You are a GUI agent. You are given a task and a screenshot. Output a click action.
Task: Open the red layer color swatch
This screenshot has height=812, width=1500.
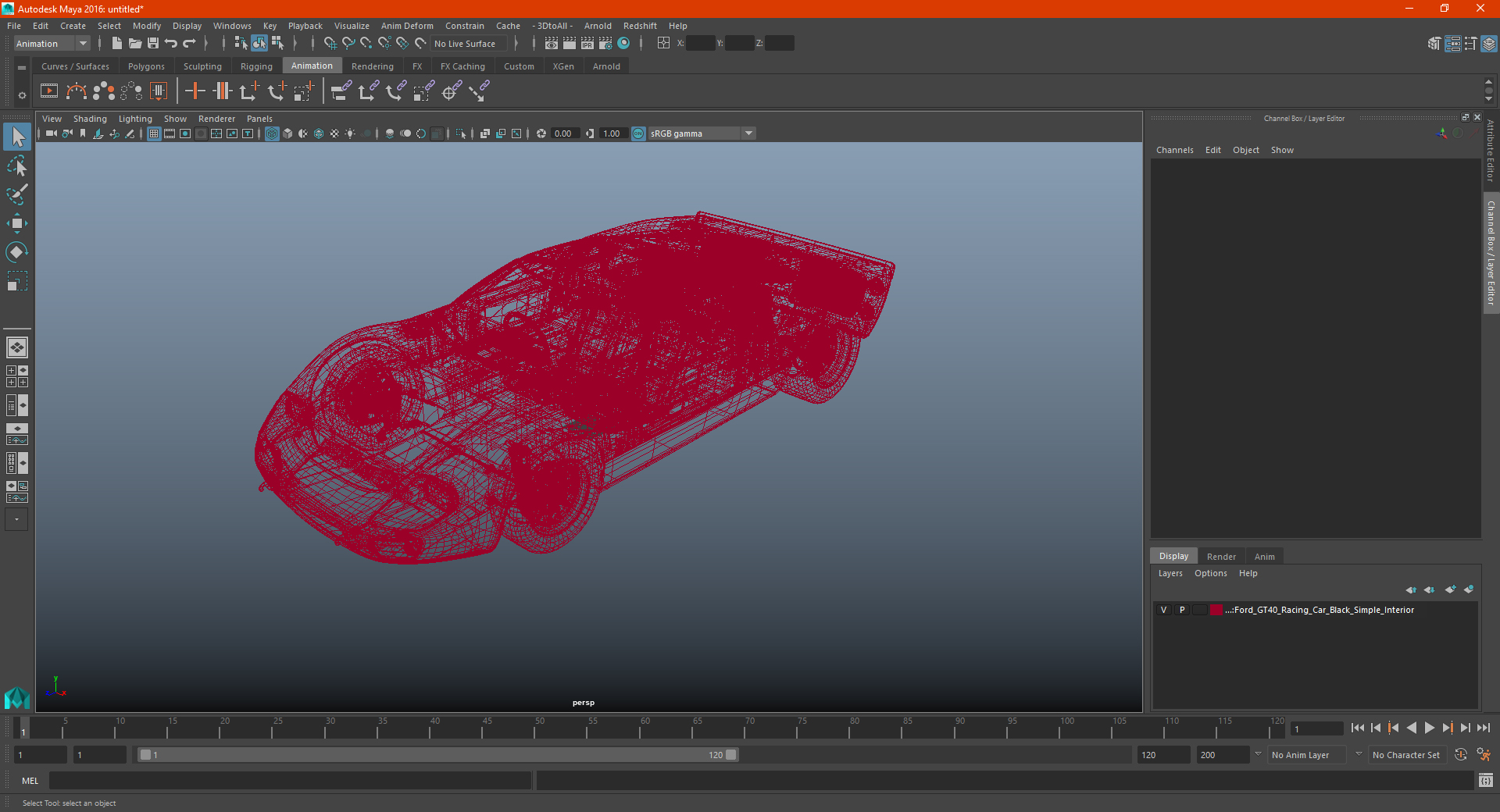coord(1216,610)
